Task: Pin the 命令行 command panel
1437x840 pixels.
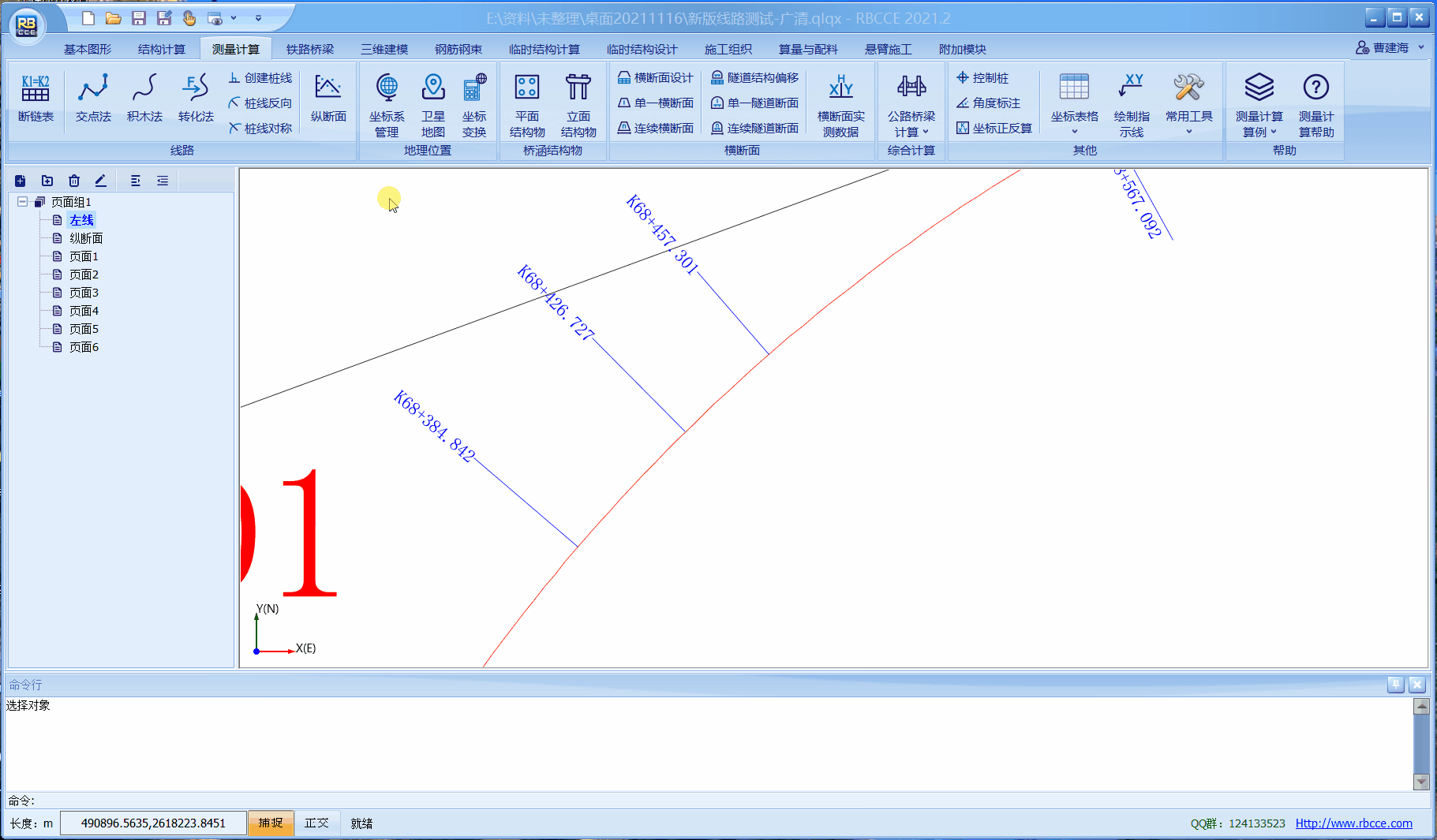Action: (x=1395, y=685)
